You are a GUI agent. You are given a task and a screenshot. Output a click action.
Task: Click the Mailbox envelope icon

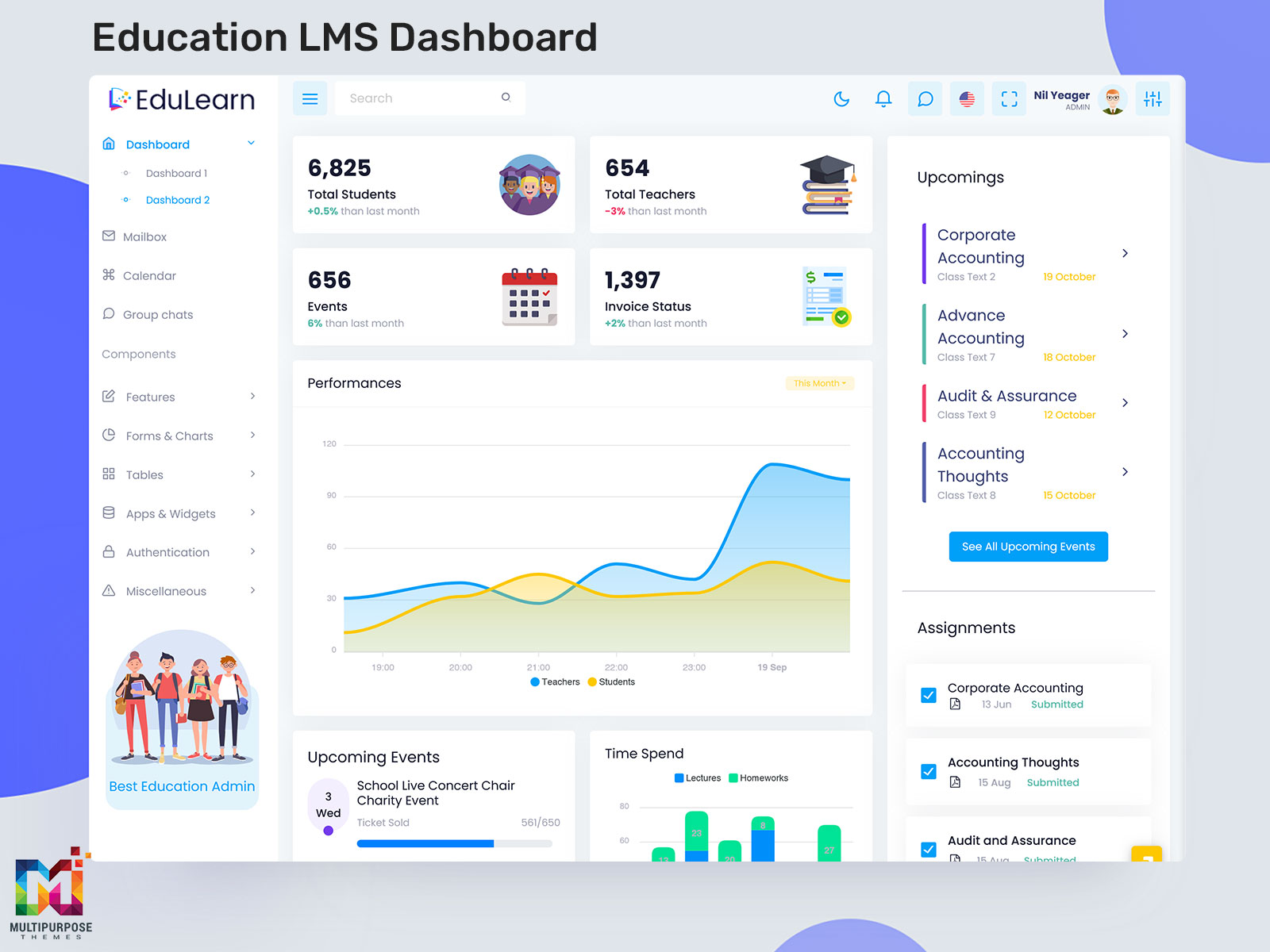pyautogui.click(x=109, y=236)
